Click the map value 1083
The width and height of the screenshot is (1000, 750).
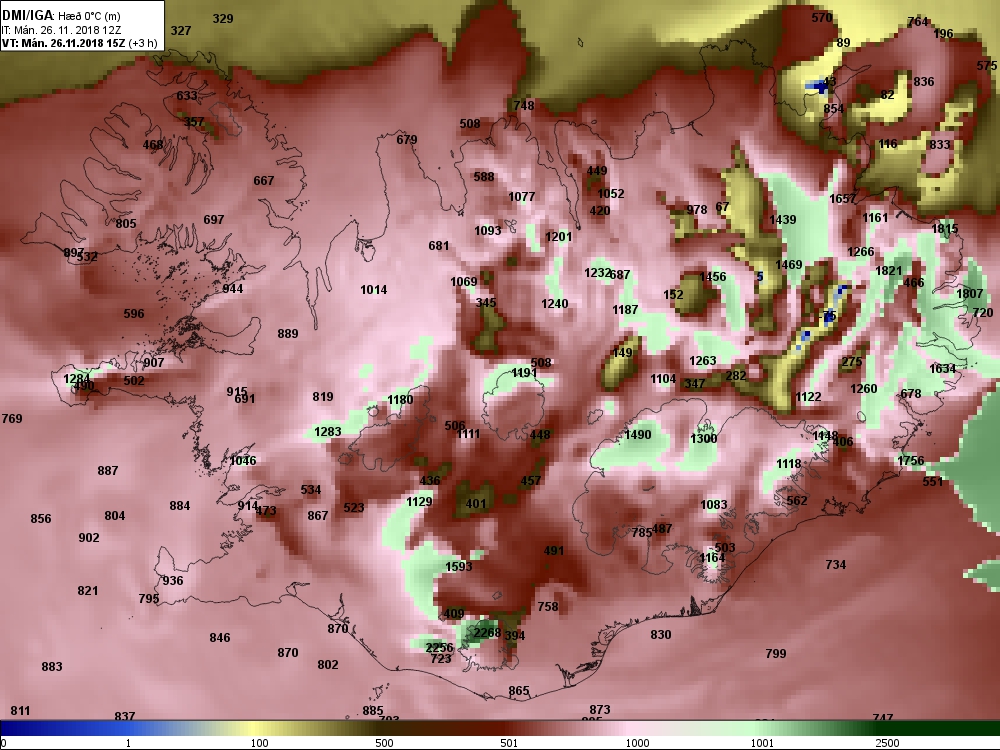click(x=714, y=504)
